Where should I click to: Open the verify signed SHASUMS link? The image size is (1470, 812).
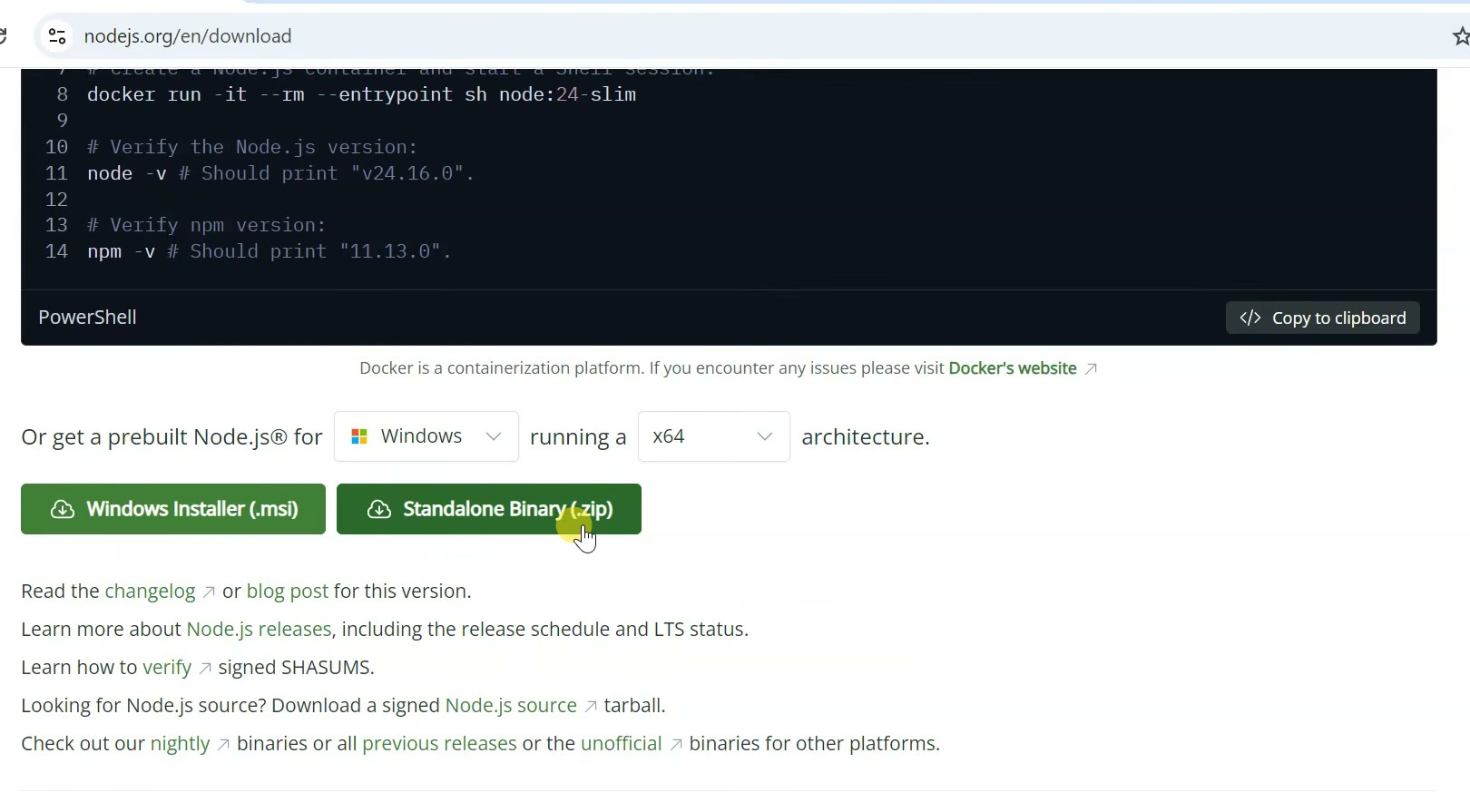tap(167, 668)
